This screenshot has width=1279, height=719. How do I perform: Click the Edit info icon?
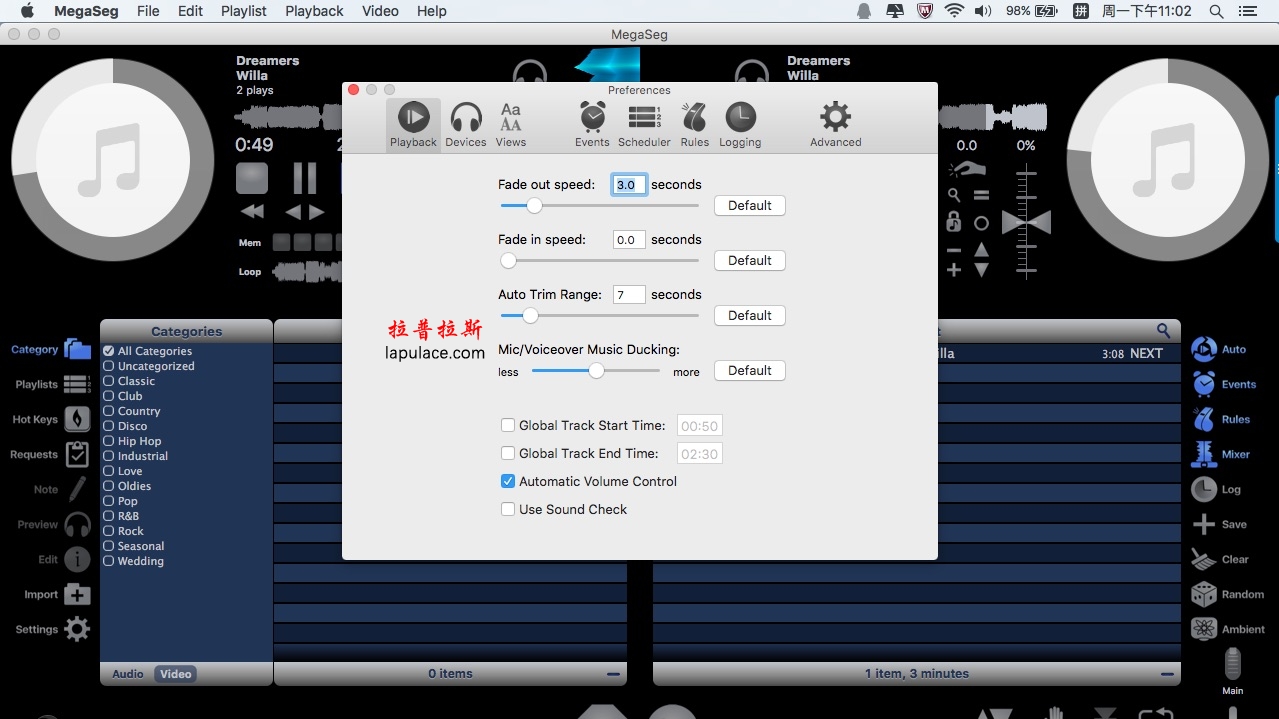pyautogui.click(x=77, y=559)
